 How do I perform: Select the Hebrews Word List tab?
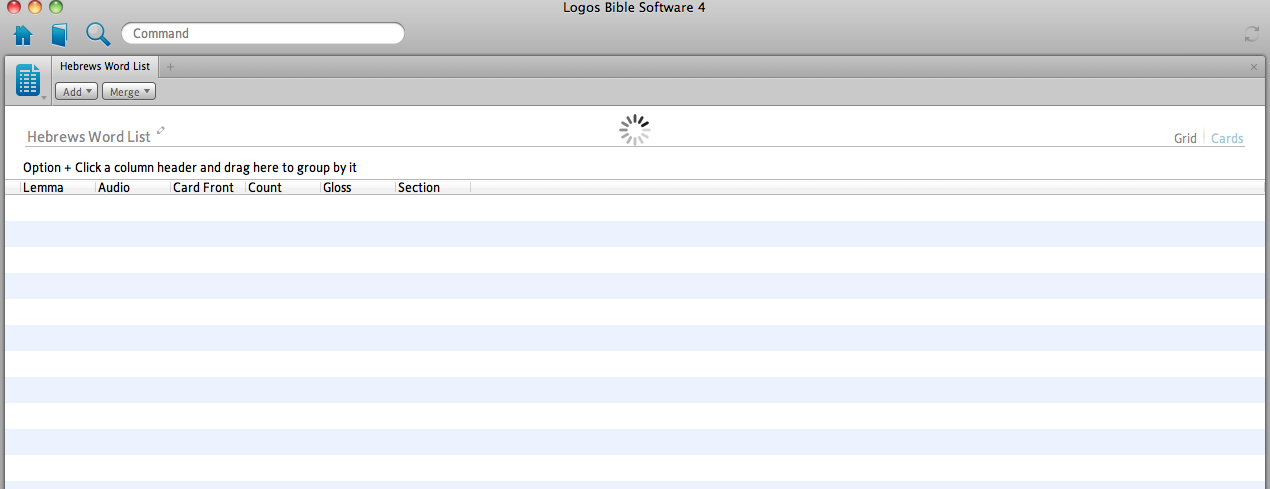coord(105,66)
